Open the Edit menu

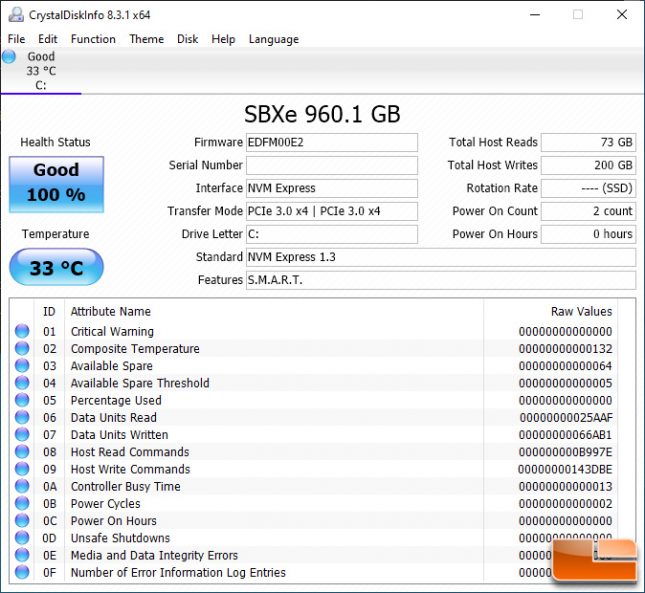pyautogui.click(x=48, y=39)
